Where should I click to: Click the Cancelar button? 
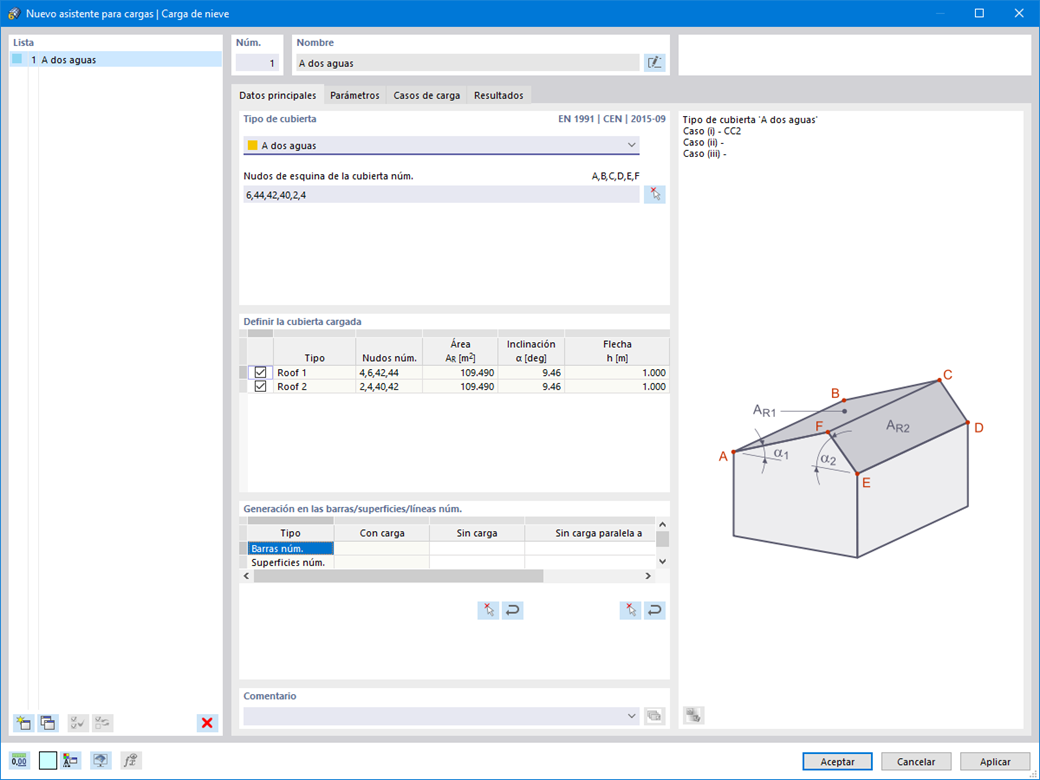pos(917,761)
